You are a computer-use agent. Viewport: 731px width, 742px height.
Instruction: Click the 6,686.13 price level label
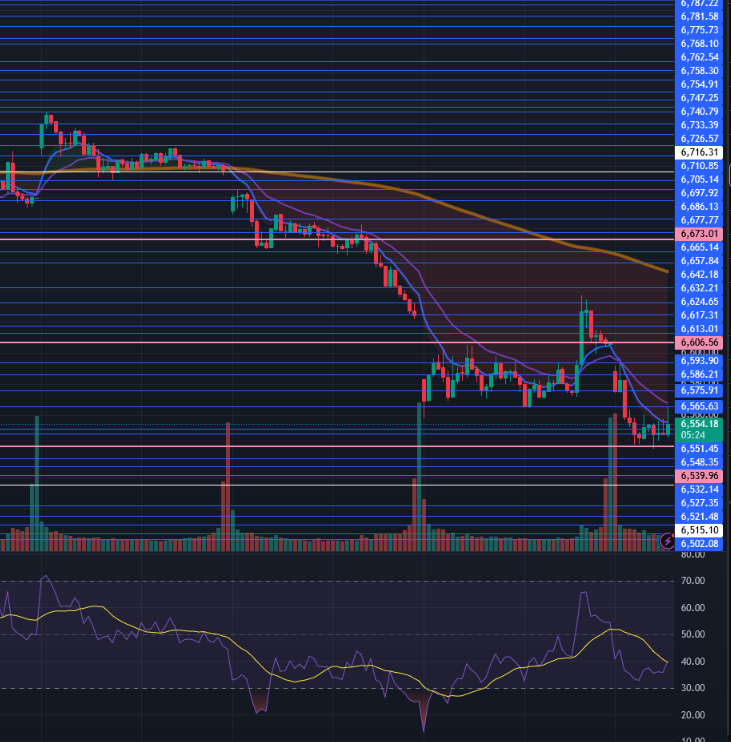click(699, 207)
